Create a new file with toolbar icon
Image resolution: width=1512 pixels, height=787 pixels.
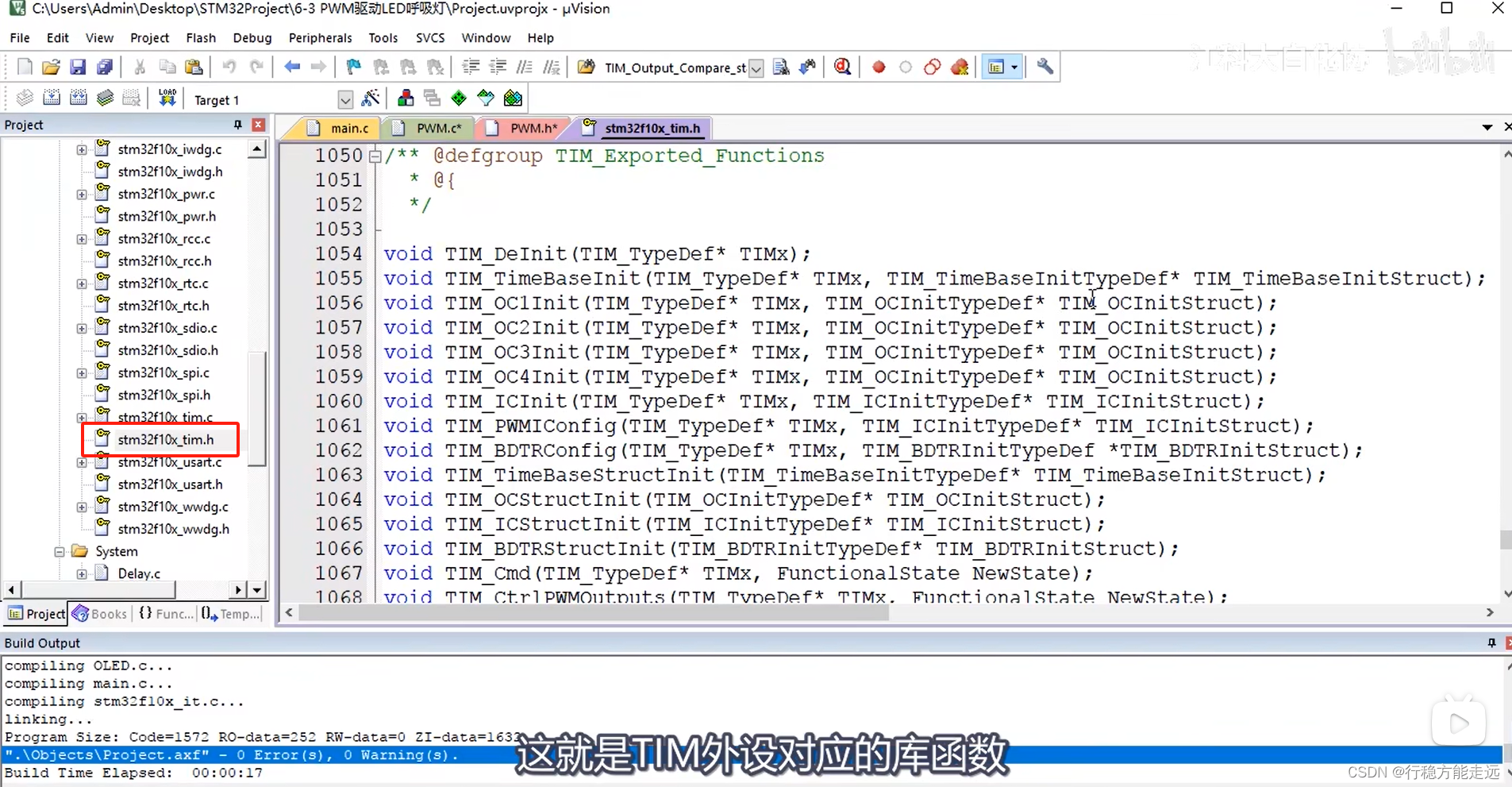pos(25,67)
